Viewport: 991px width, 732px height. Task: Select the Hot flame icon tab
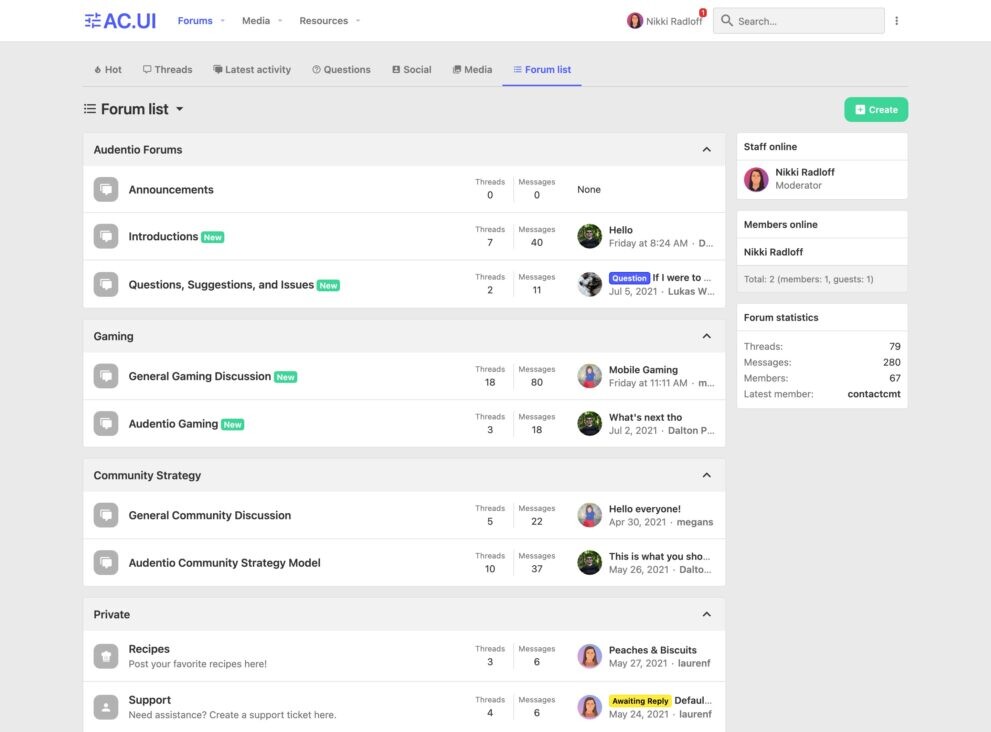tap(96, 69)
